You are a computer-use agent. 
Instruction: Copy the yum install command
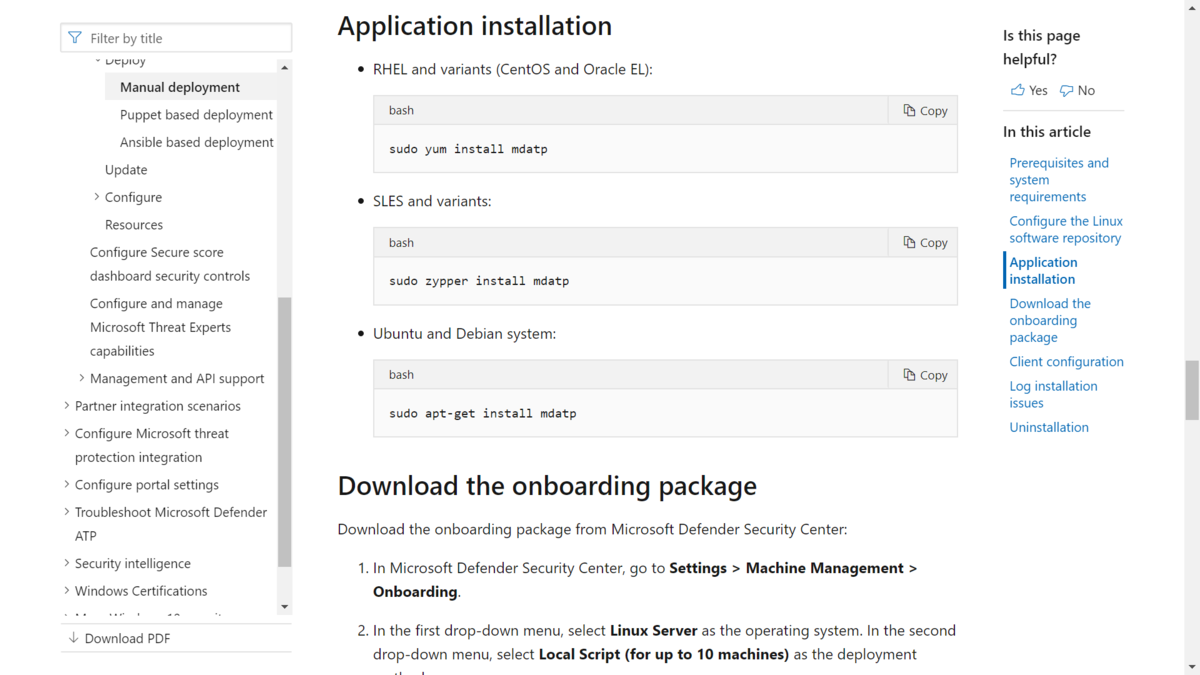pyautogui.click(x=924, y=110)
